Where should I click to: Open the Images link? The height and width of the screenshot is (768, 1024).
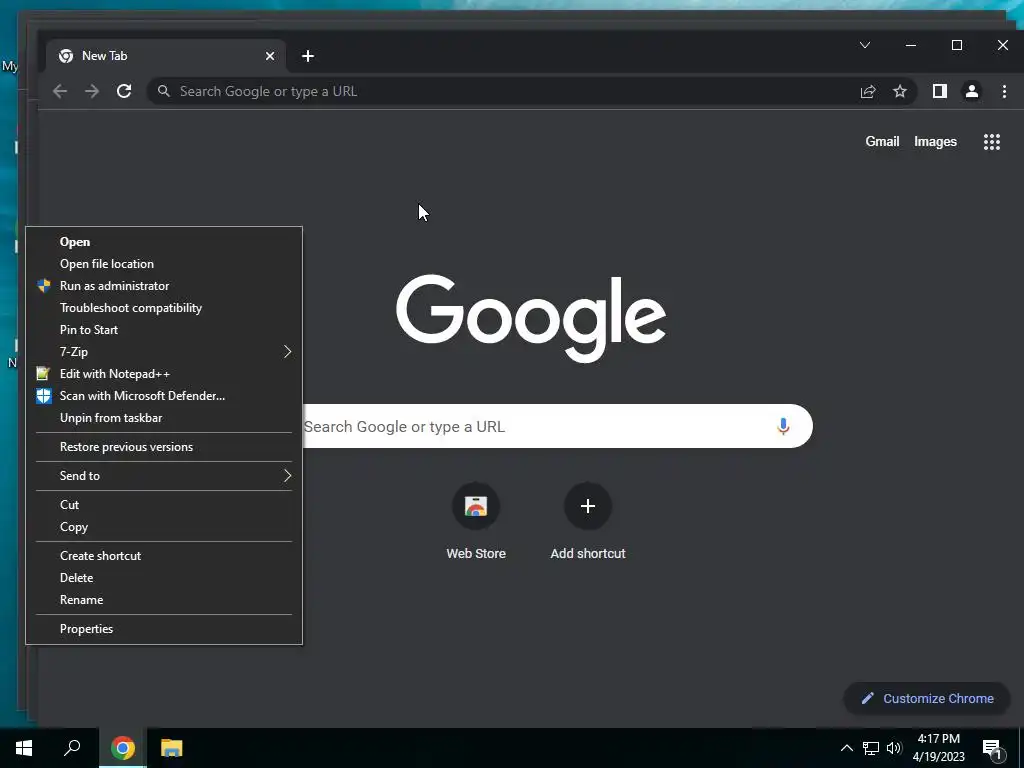[935, 142]
